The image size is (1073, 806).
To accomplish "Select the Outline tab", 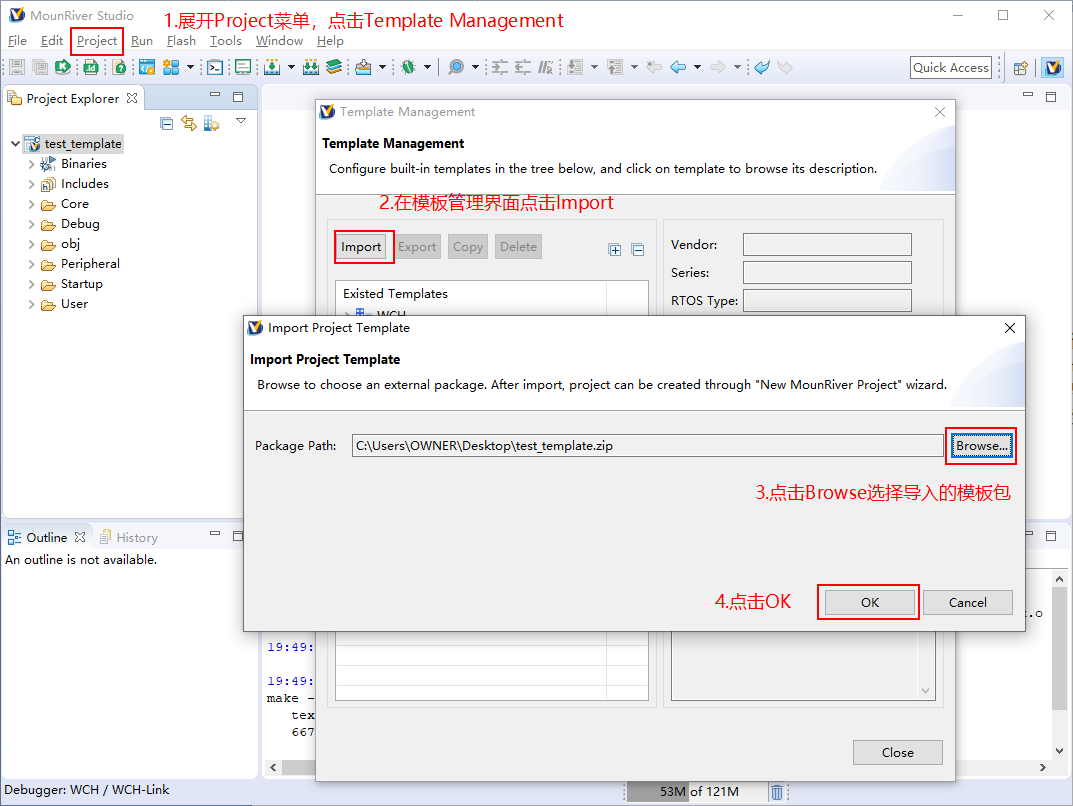I will (x=47, y=538).
